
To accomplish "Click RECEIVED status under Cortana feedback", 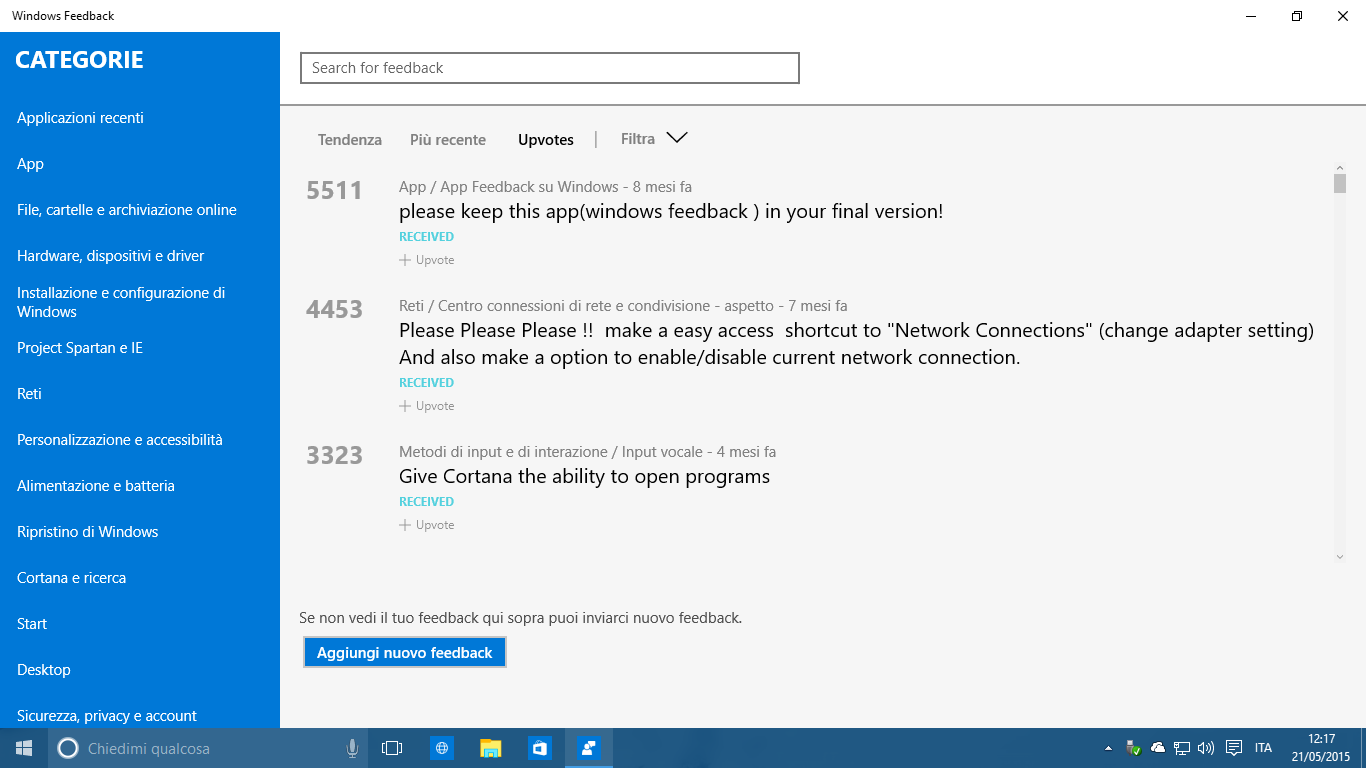I will pyautogui.click(x=426, y=502).
